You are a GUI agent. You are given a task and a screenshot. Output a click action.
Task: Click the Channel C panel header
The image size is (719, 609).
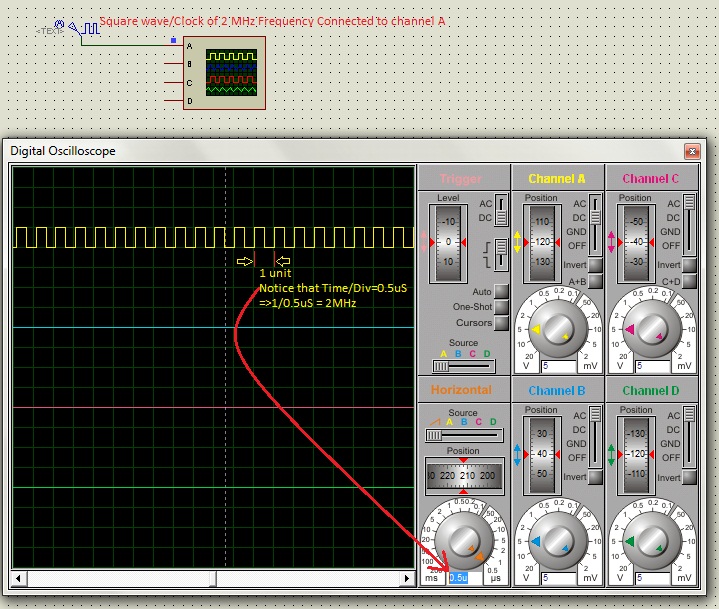(x=652, y=178)
